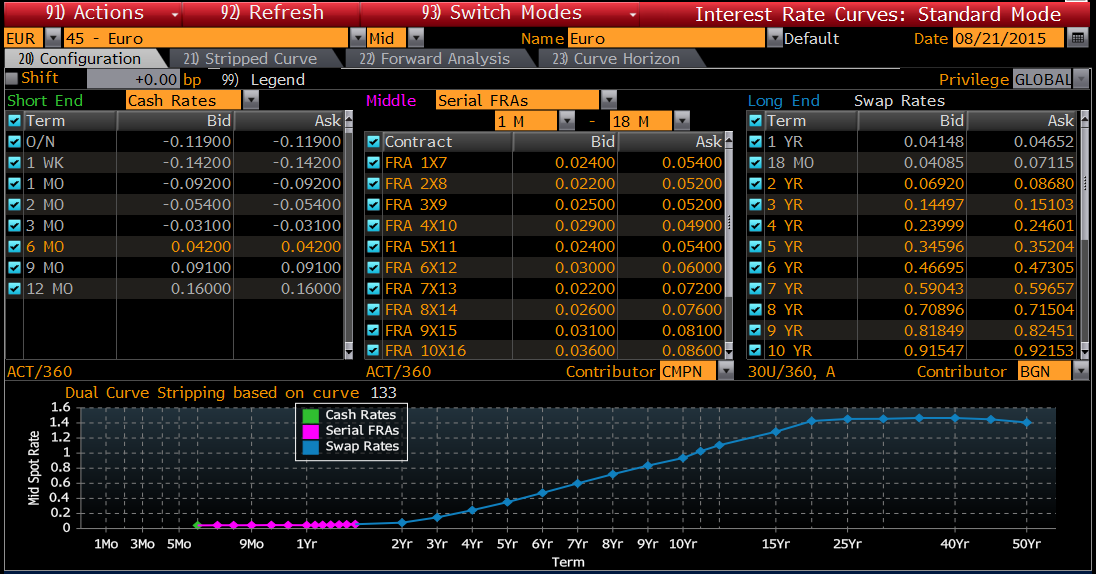Open the Serial FRAs type dropdown

pyautogui.click(x=608, y=100)
